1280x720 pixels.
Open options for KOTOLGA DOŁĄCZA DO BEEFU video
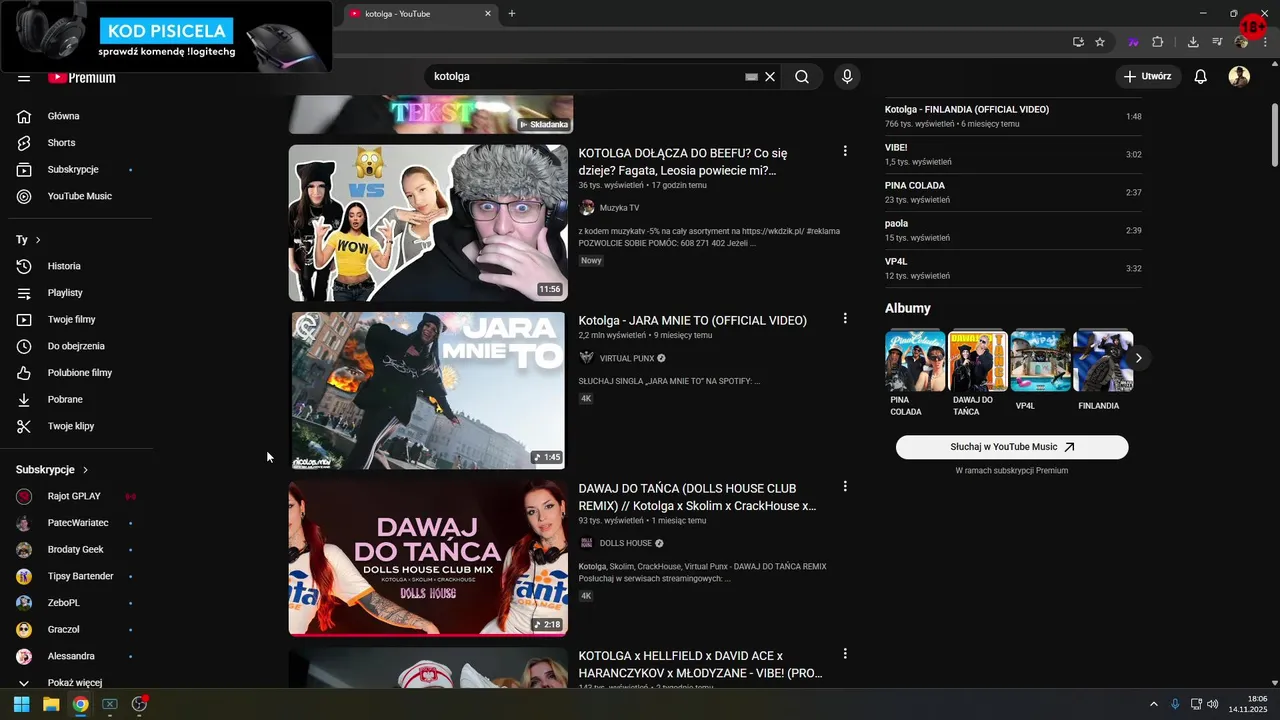pos(845,151)
